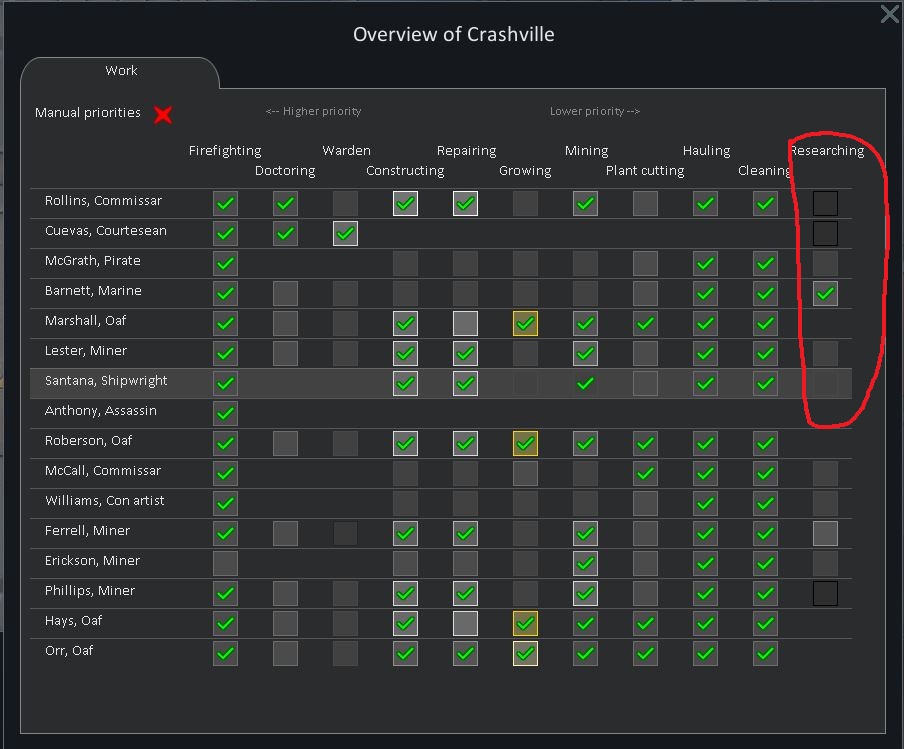The image size is (904, 749).
Task: Disable Mining for Erickson, Miner
Action: coord(585,563)
